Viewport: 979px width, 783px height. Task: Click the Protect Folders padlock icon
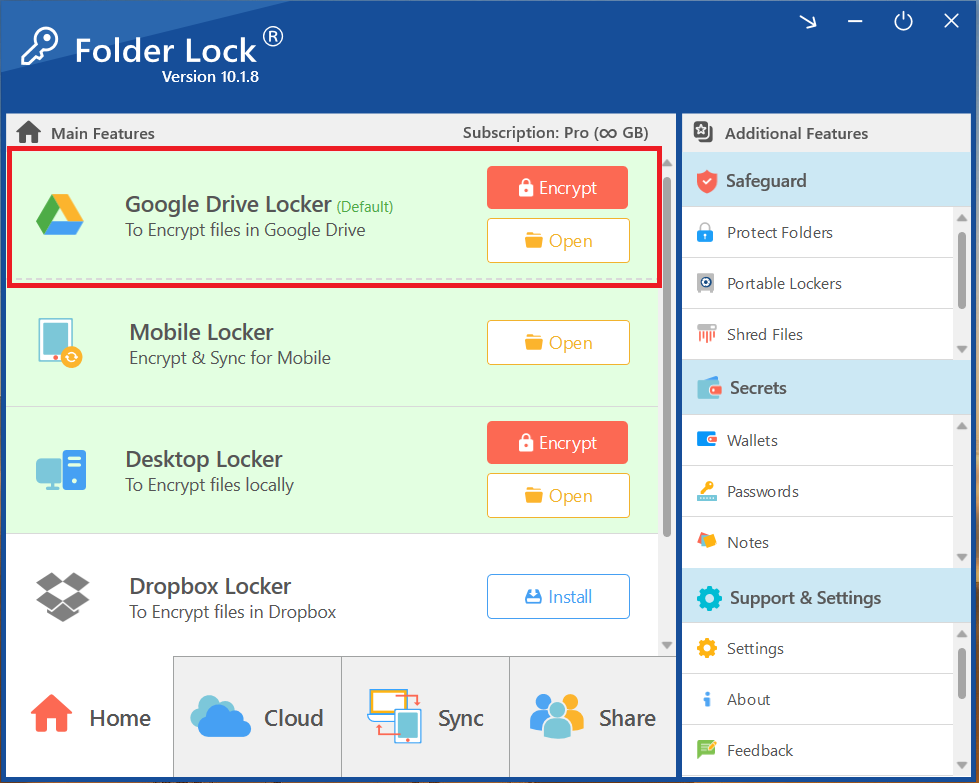705,232
